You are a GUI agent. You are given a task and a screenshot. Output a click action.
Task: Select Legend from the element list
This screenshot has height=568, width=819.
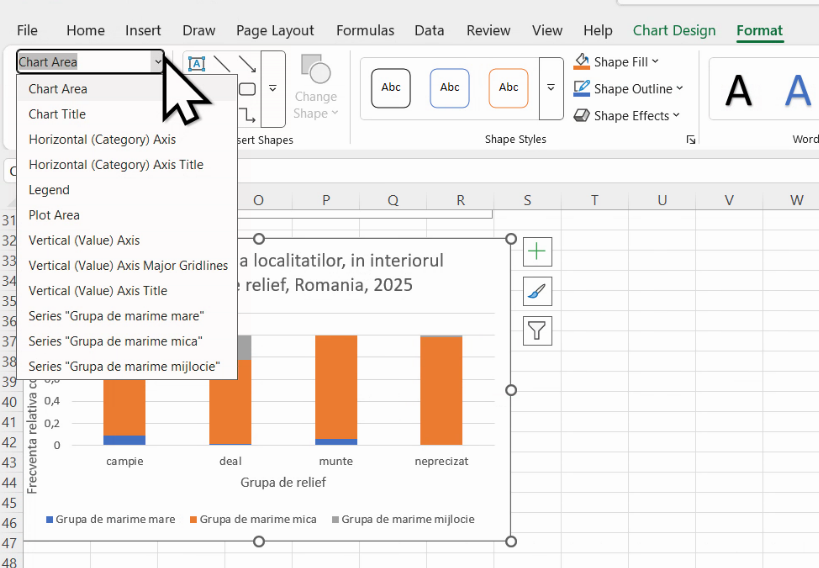point(49,190)
